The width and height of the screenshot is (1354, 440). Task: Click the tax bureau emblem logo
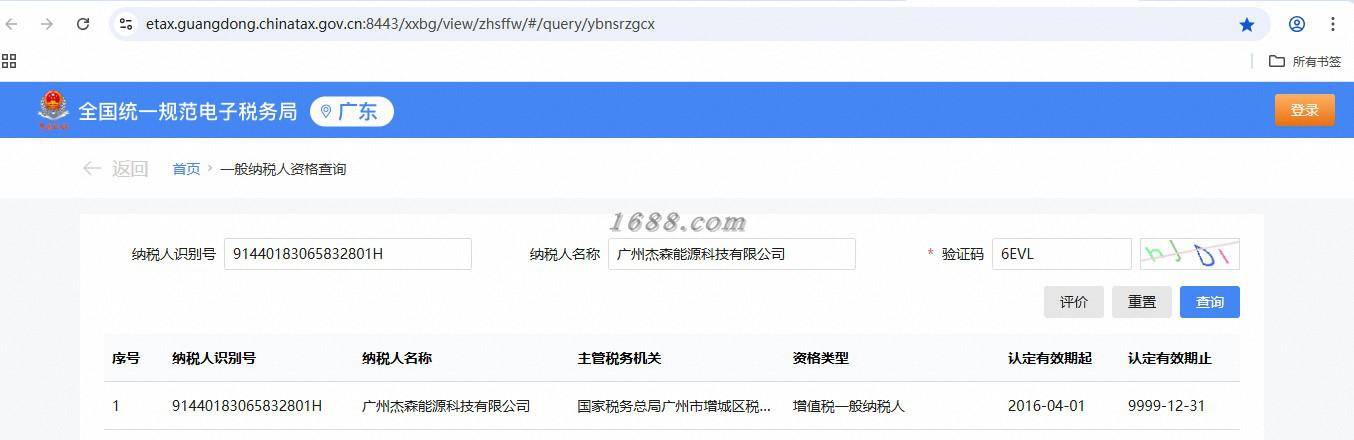pyautogui.click(x=54, y=110)
